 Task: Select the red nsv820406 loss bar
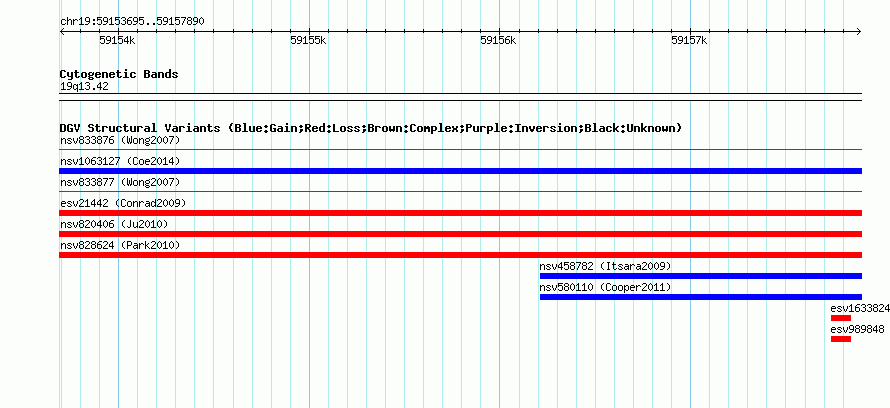pos(460,234)
